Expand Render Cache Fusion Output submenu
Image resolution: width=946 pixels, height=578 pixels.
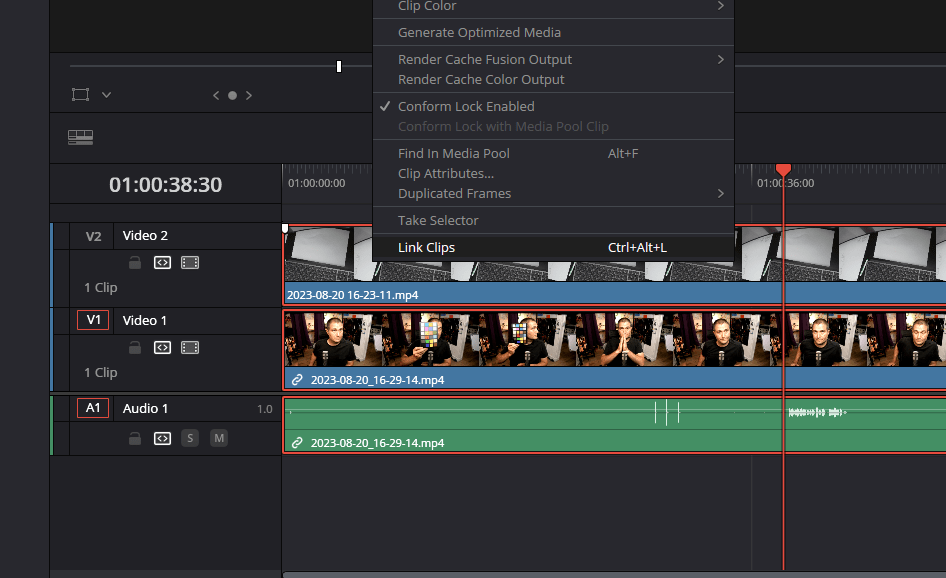[553, 59]
